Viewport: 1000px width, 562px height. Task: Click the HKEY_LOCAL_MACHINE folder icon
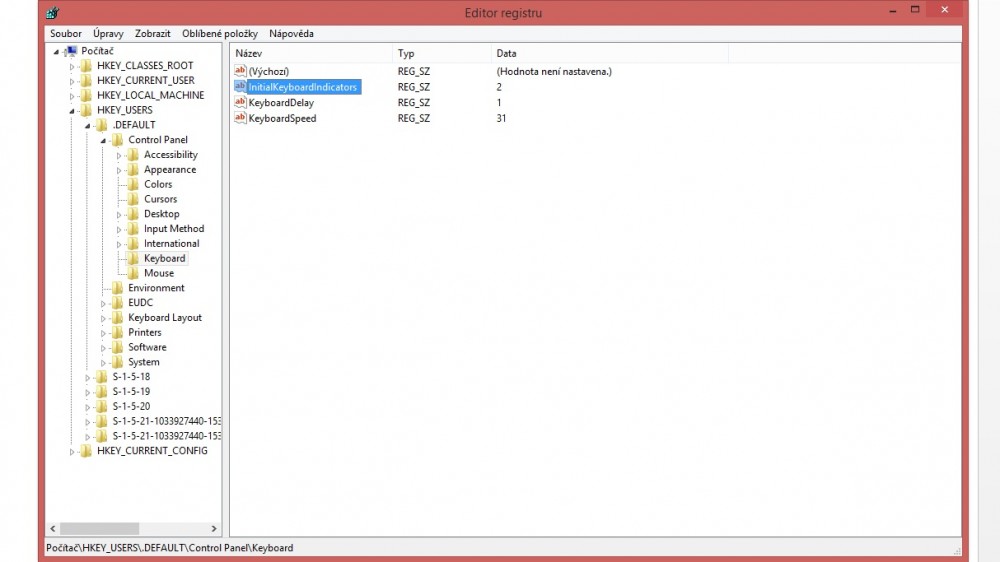[x=86, y=95]
